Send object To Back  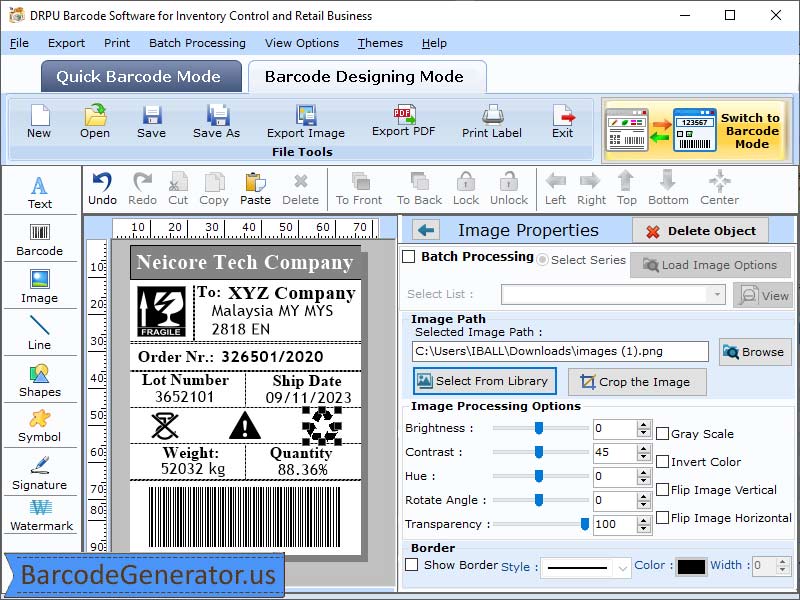(x=419, y=189)
